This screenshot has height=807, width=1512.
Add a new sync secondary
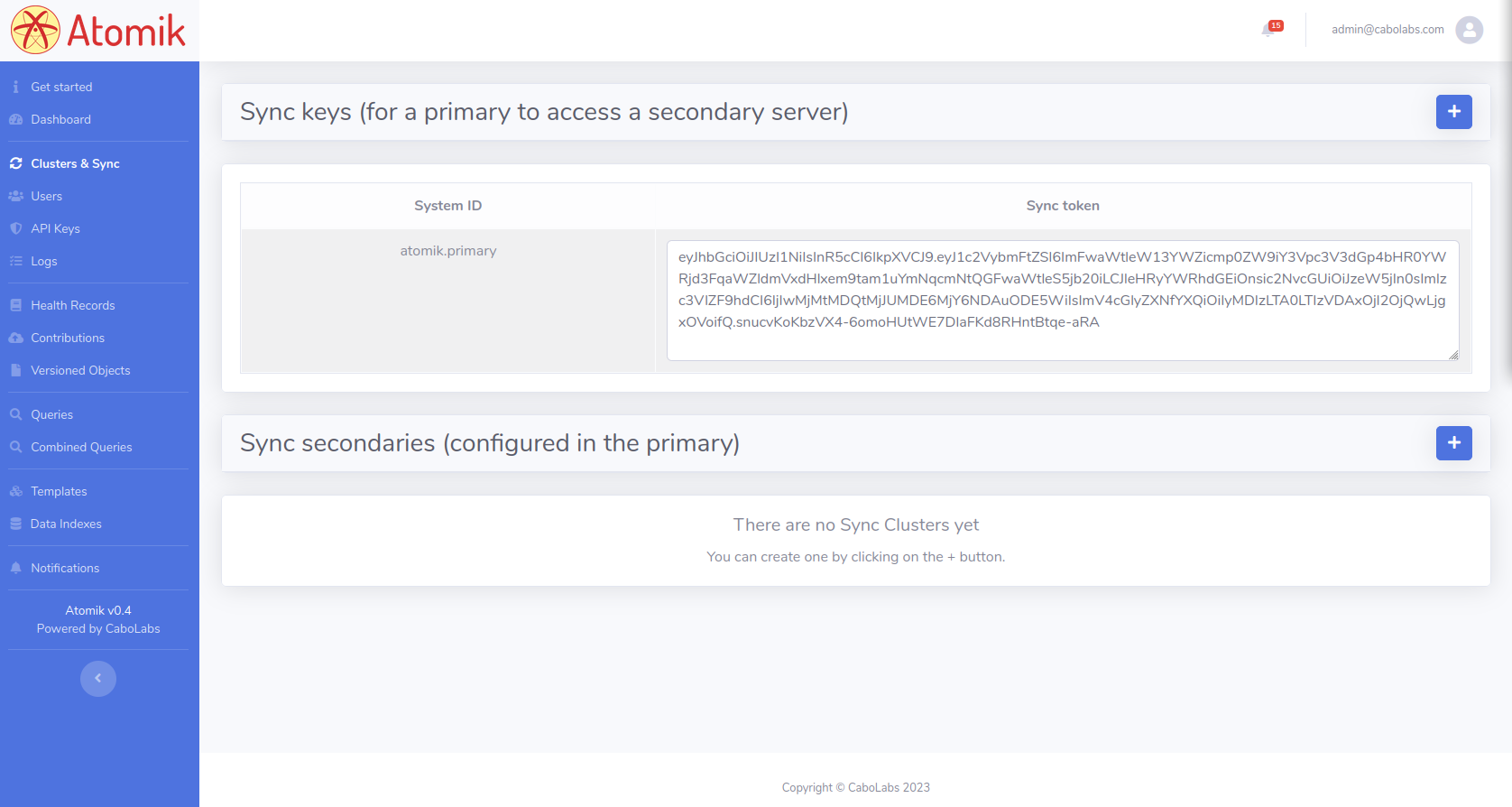pyautogui.click(x=1453, y=443)
